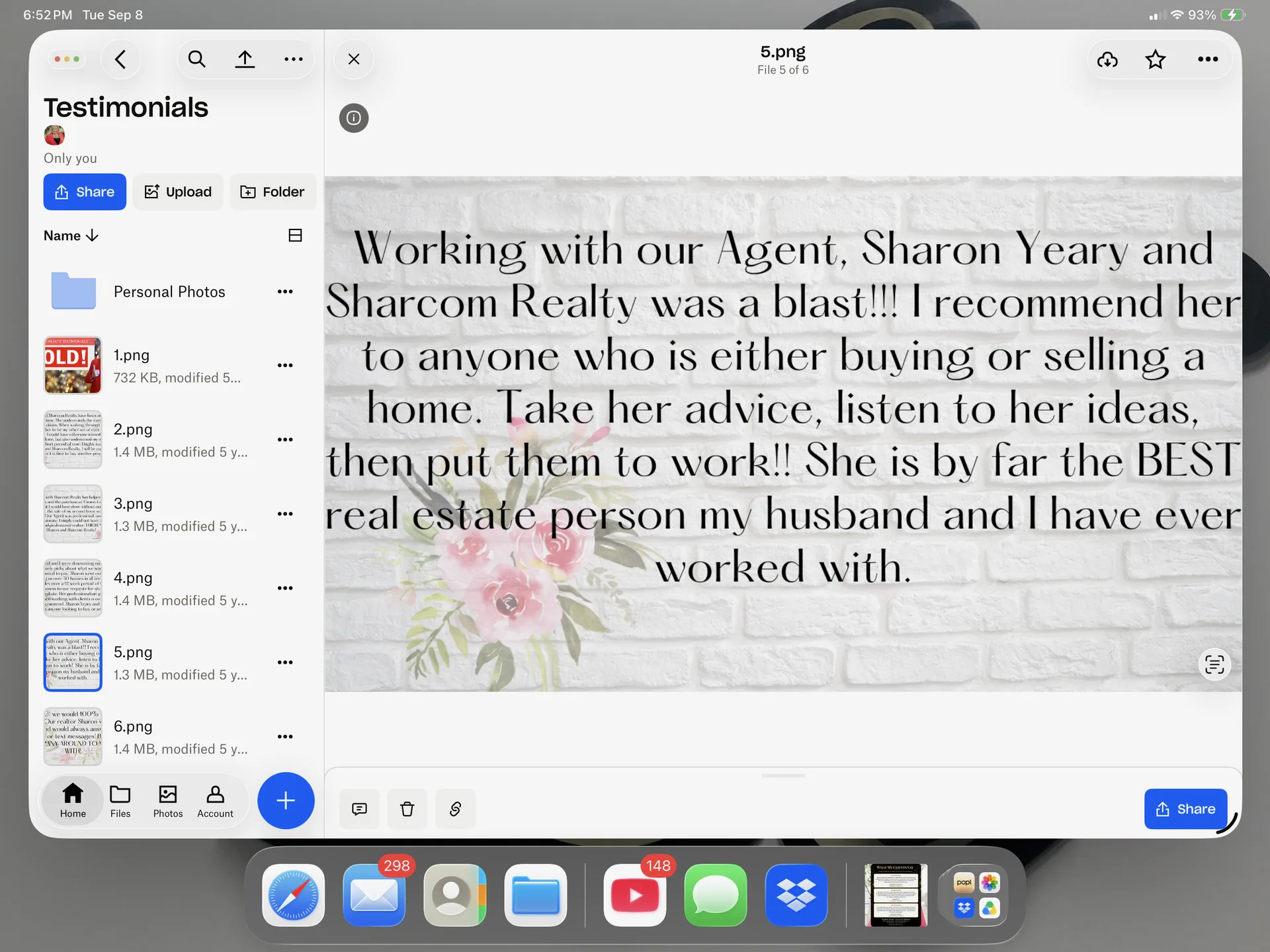Share 5.png from bottom bar
This screenshot has height=952, width=1270.
[x=1185, y=809]
